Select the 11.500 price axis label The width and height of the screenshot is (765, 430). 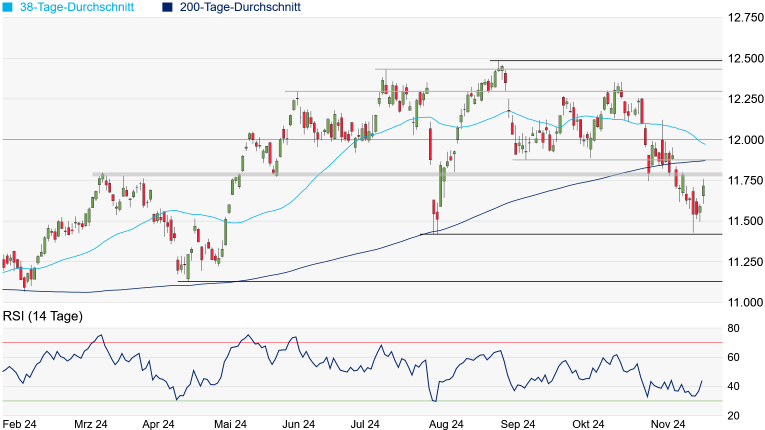coord(743,221)
